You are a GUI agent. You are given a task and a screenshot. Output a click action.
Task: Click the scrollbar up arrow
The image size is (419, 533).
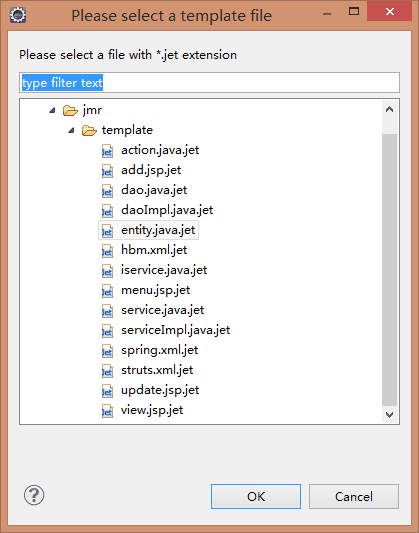point(389,109)
